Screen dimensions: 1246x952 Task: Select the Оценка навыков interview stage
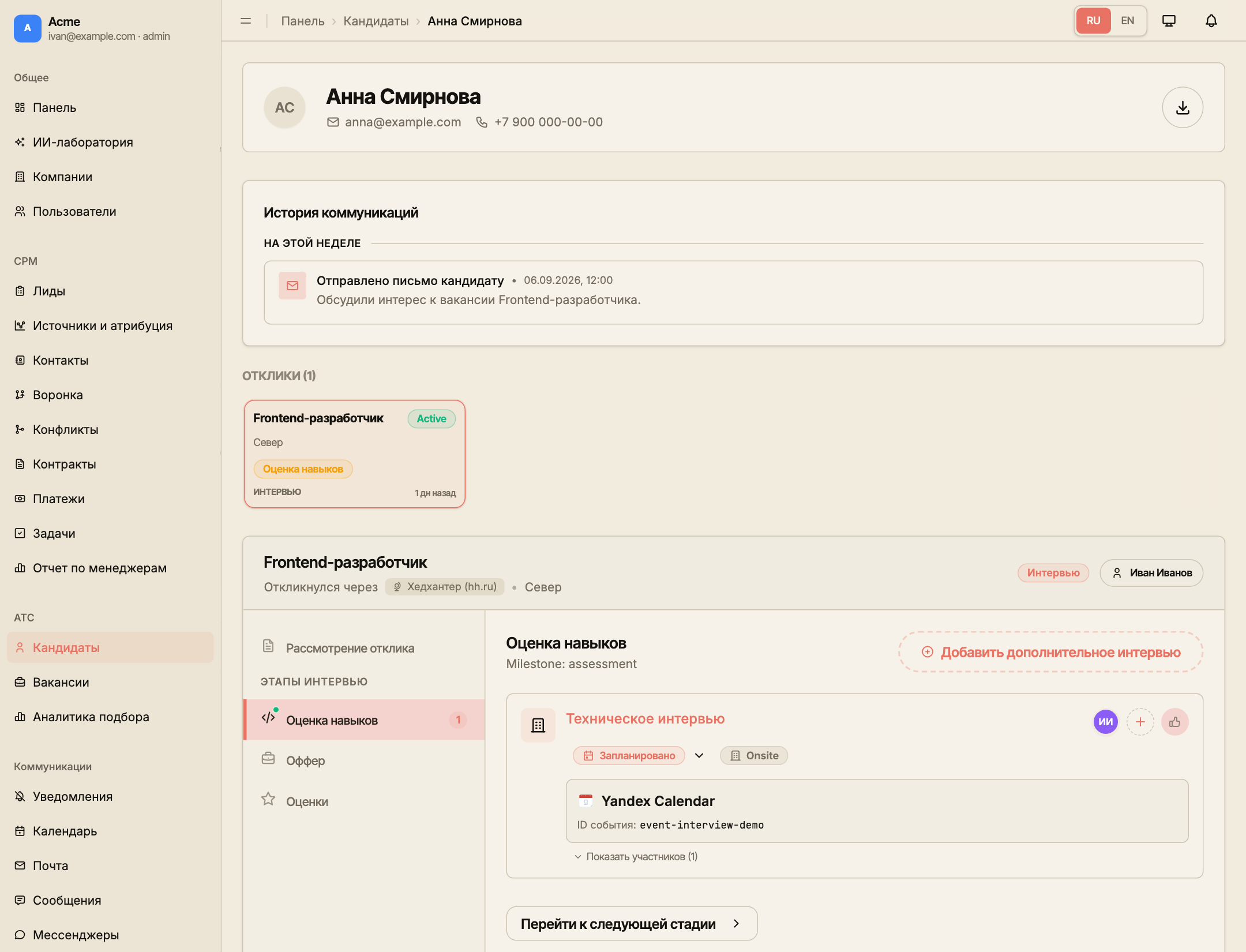point(365,720)
